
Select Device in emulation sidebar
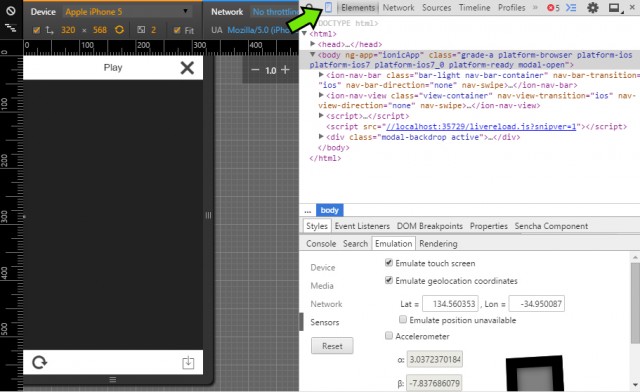(x=322, y=267)
